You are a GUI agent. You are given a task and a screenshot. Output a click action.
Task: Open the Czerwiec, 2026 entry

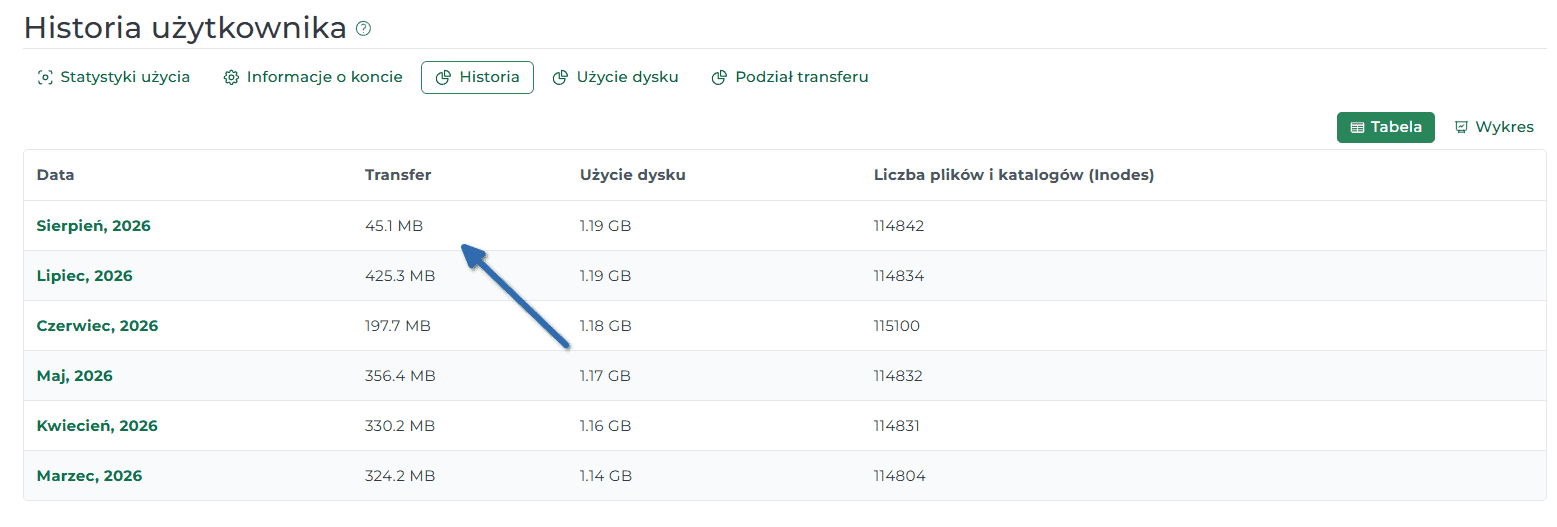point(98,326)
